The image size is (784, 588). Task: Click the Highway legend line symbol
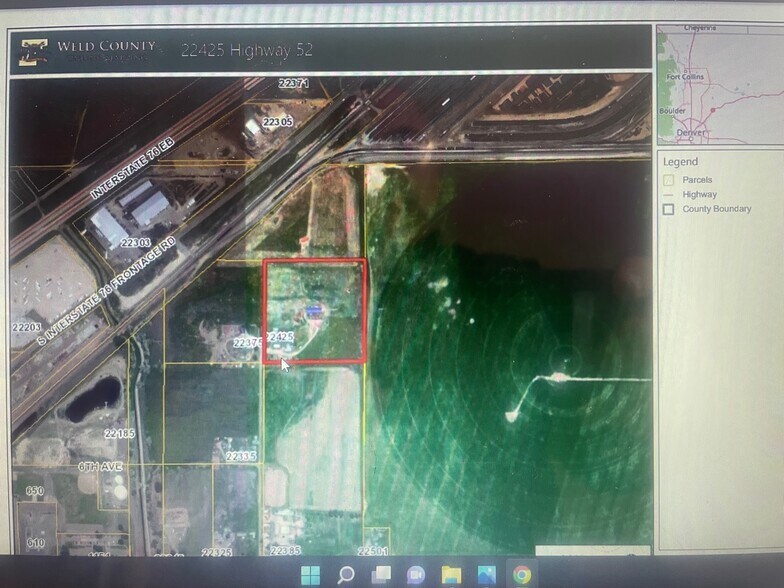click(668, 195)
